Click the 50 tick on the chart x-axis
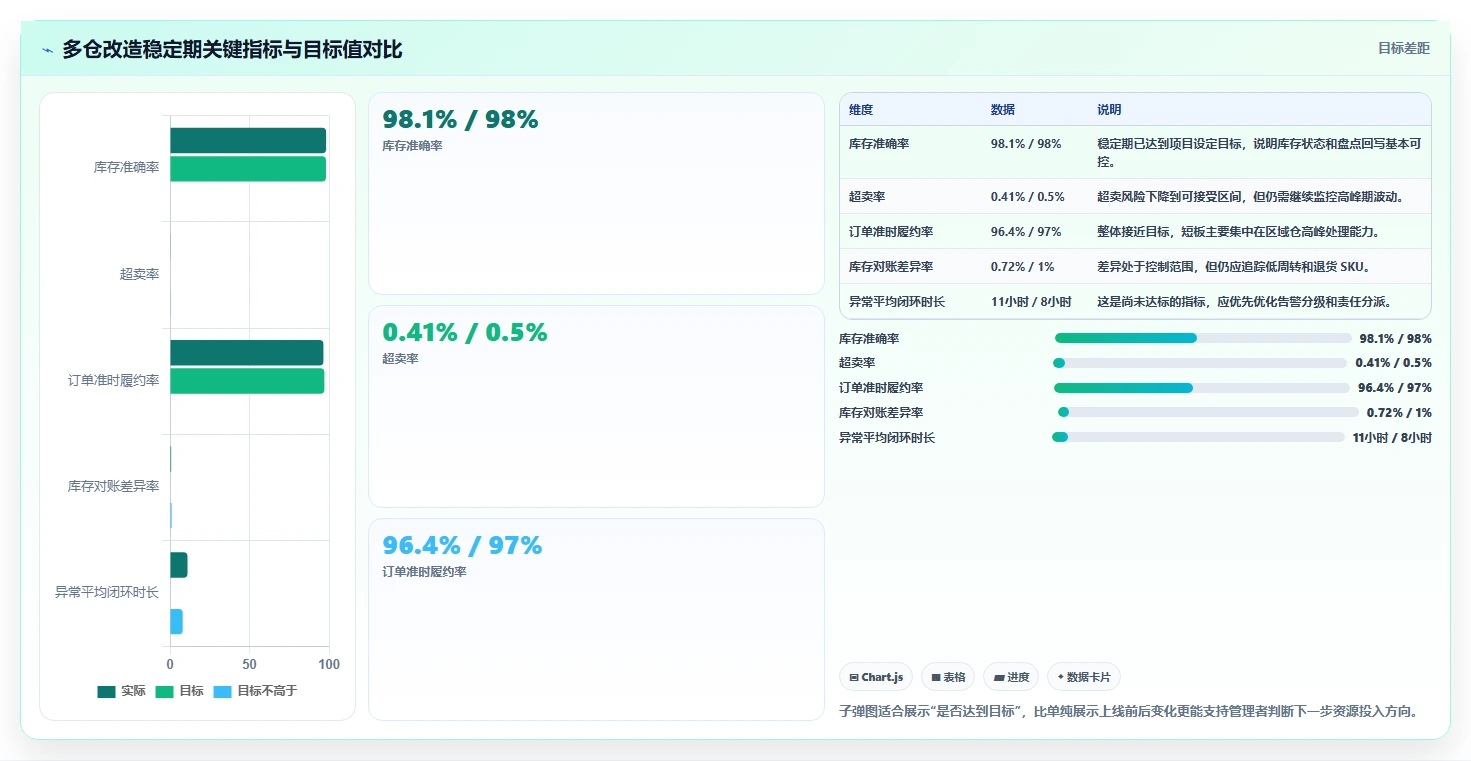The height and width of the screenshot is (761, 1471). click(249, 664)
